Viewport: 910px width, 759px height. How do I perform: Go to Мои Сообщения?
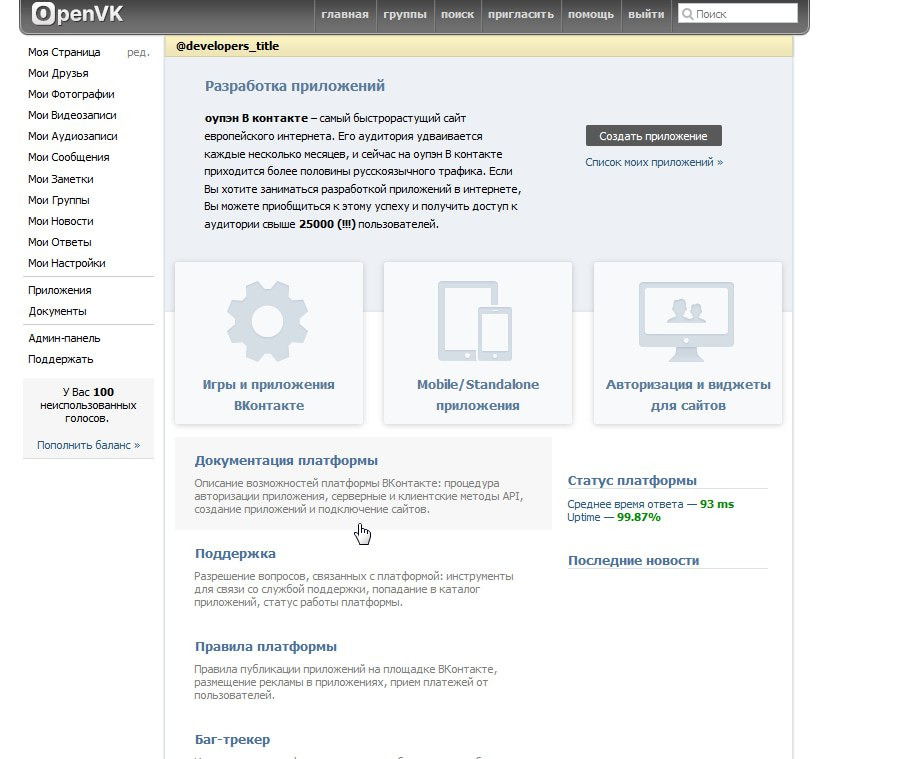tap(68, 157)
